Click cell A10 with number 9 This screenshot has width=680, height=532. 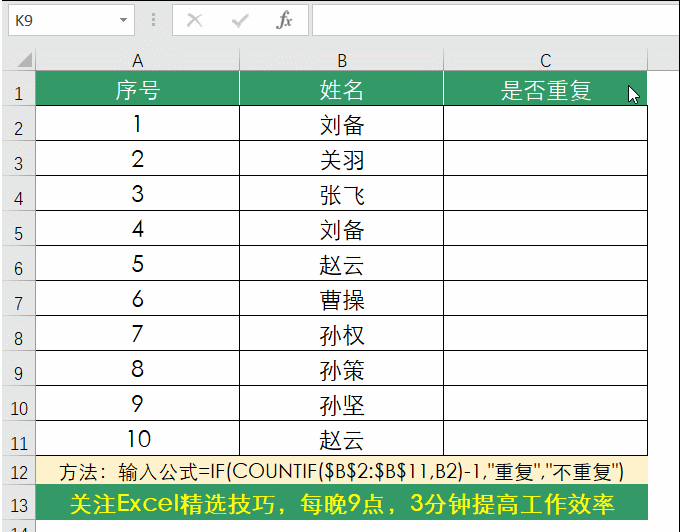click(x=137, y=404)
